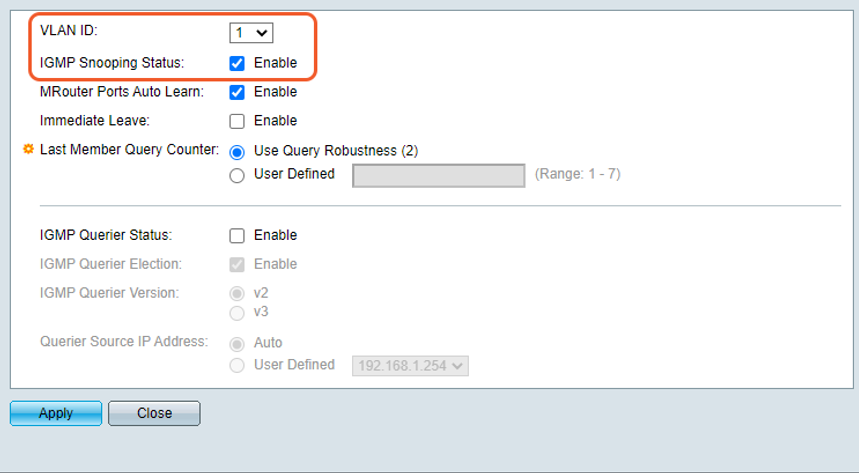Enable the Immediate Leave checkbox
The image size is (859, 473).
click(237, 121)
